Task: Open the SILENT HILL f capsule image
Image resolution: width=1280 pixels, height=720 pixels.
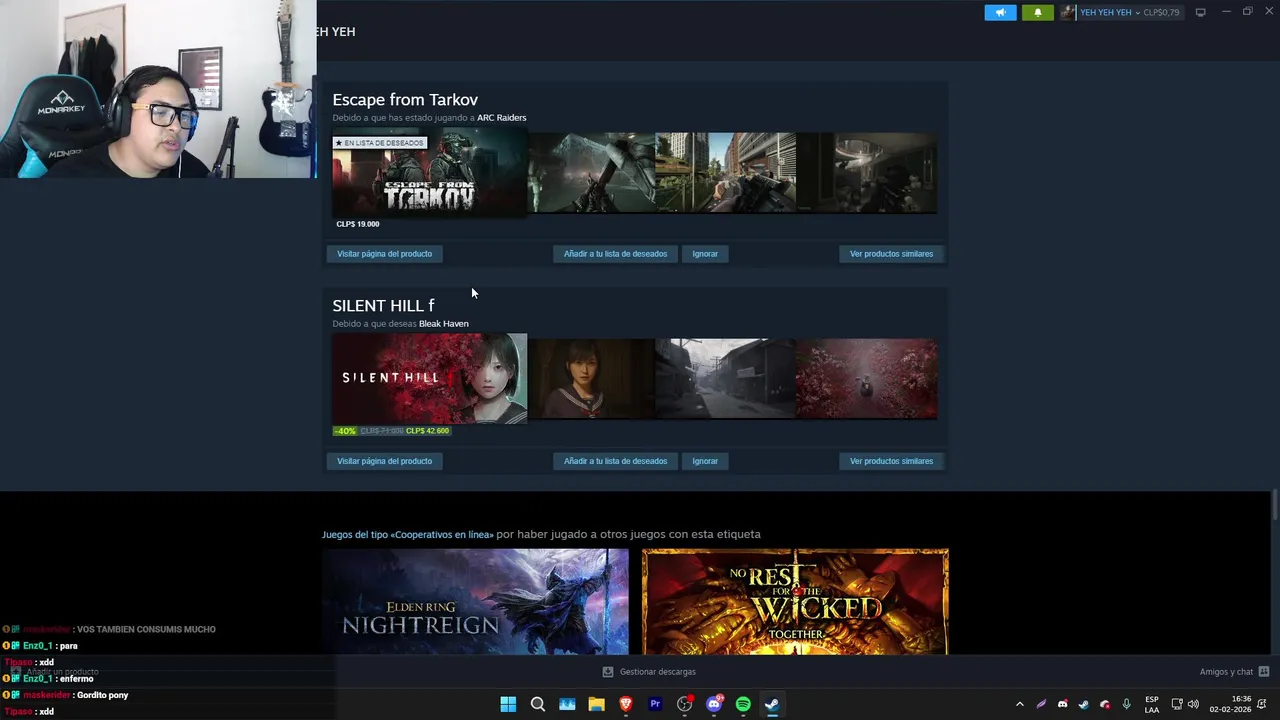Action: point(429,378)
